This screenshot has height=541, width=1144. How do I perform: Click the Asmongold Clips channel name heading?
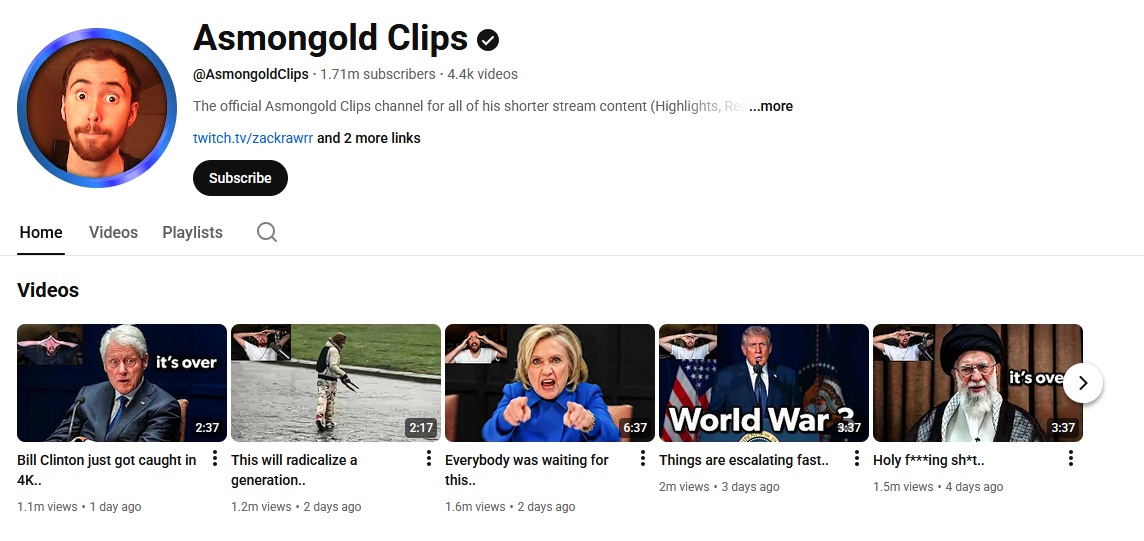coord(331,38)
